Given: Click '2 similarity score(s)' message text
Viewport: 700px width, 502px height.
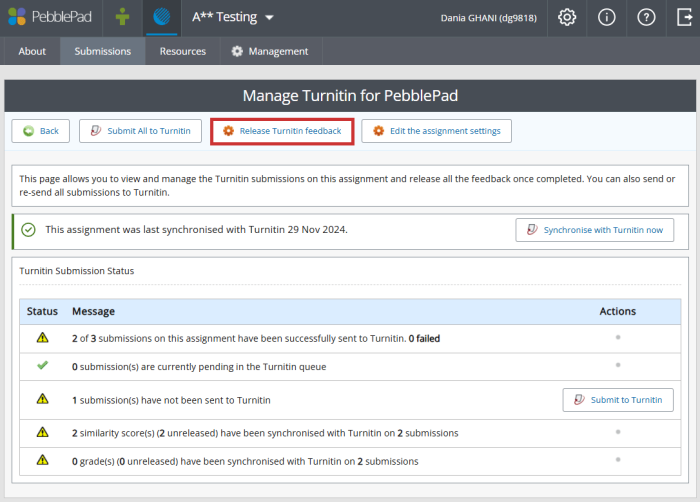Looking at the screenshot, I should pos(265,433).
